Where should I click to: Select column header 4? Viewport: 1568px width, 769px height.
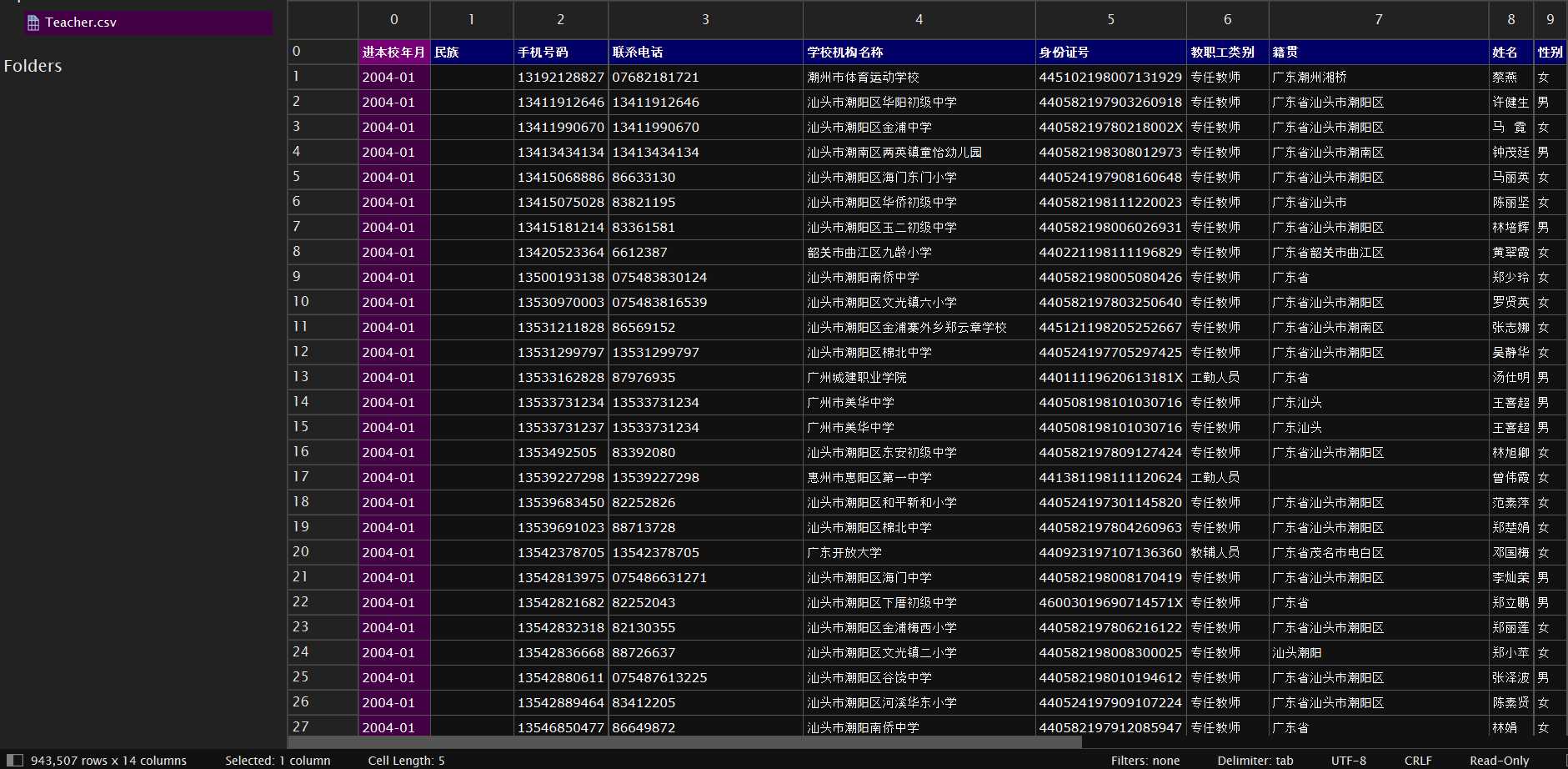coord(919,19)
